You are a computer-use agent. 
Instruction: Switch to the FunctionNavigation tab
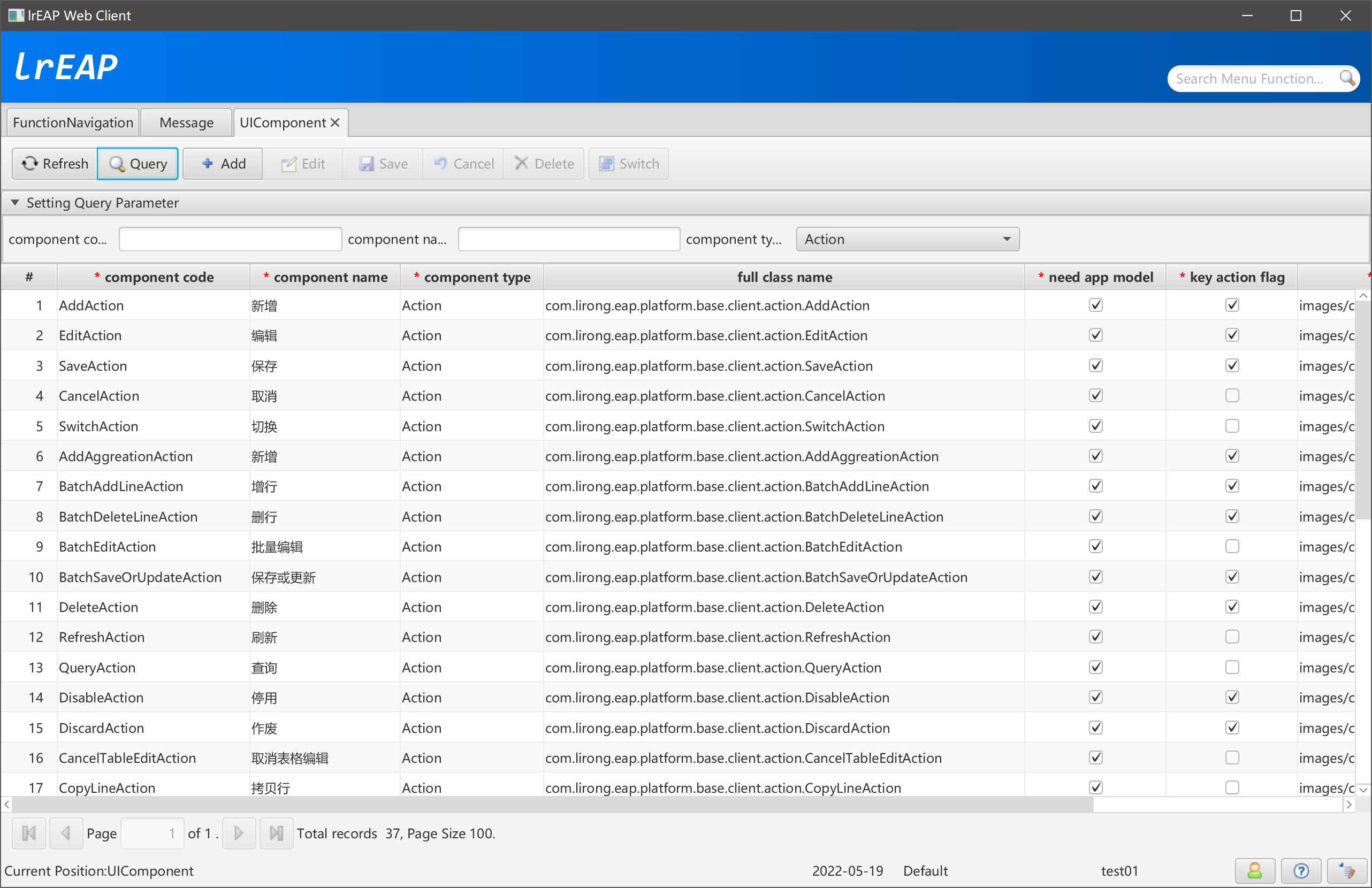coord(73,123)
